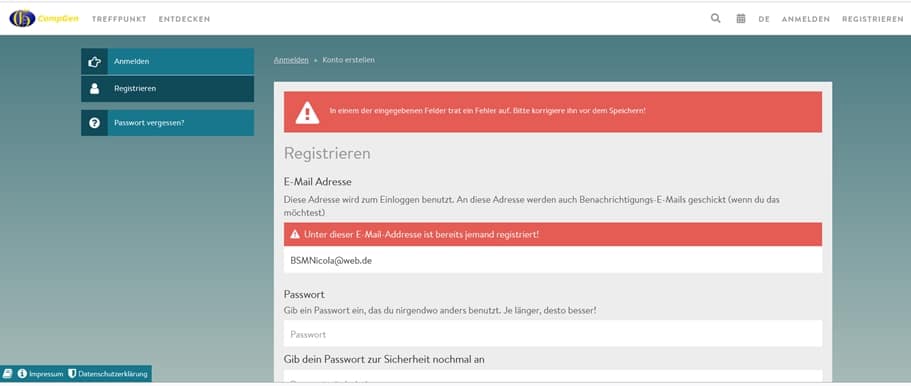
Task: Open the Datenschutzerklärung footer link
Action: tap(113, 374)
